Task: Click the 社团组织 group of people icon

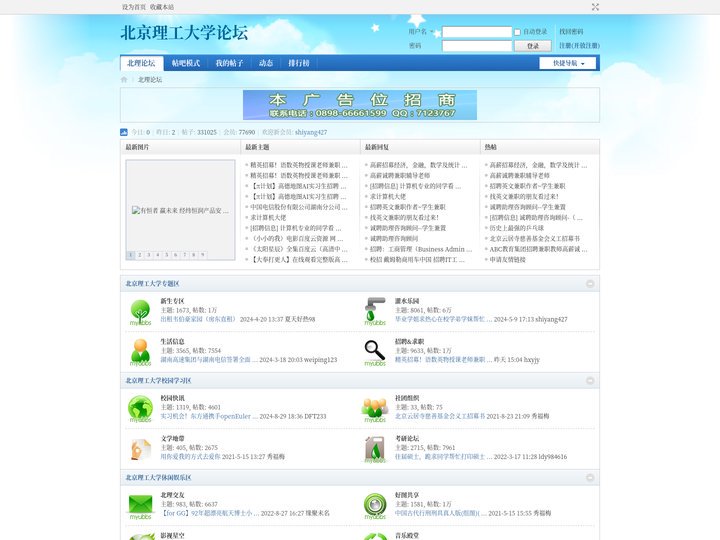Action: tap(375, 409)
